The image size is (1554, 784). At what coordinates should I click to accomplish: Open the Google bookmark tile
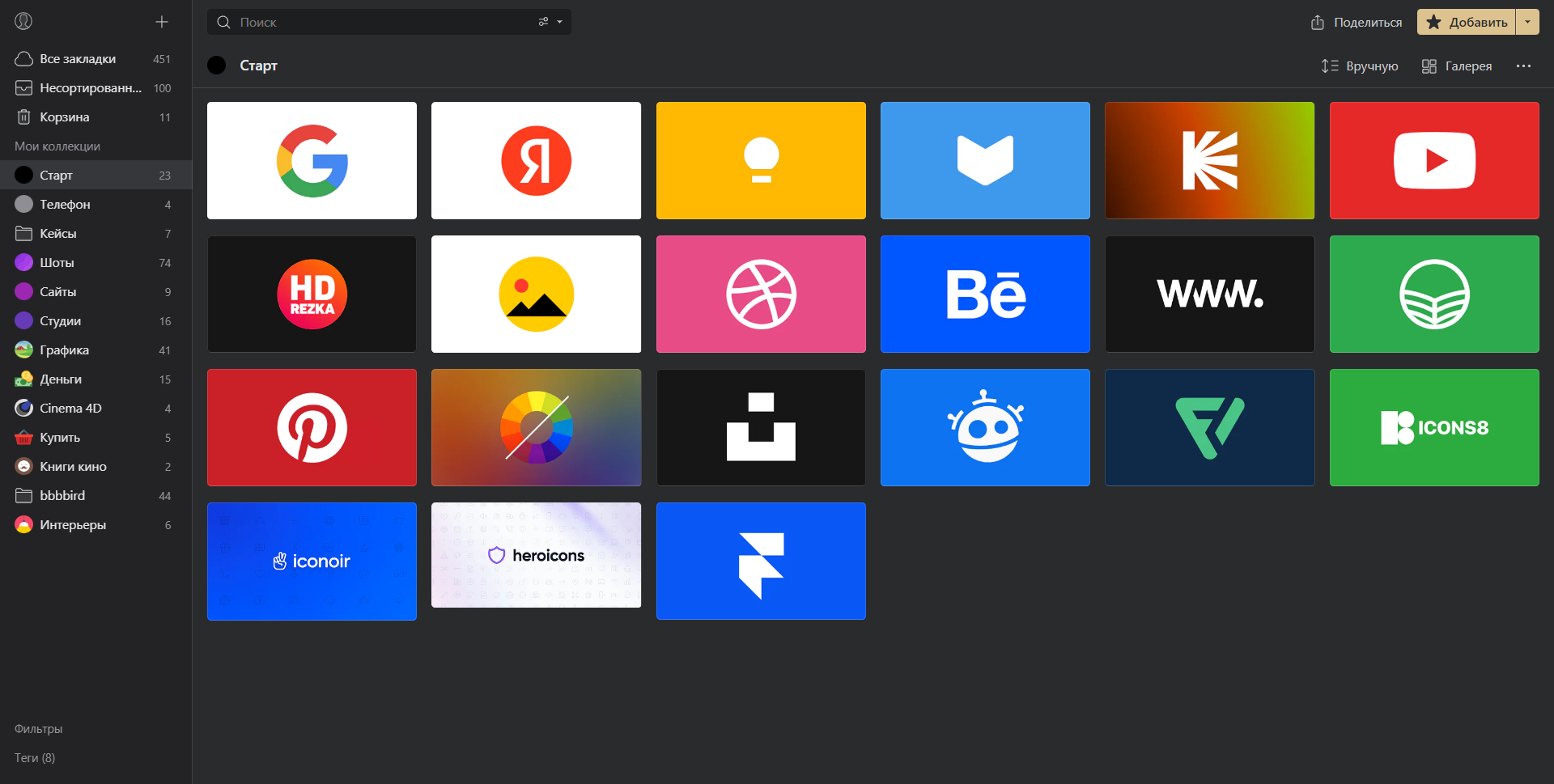(312, 160)
